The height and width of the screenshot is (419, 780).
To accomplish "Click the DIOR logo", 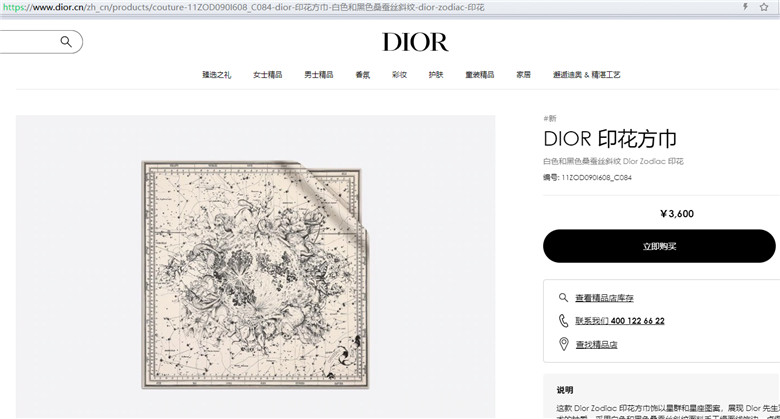I will click(415, 42).
